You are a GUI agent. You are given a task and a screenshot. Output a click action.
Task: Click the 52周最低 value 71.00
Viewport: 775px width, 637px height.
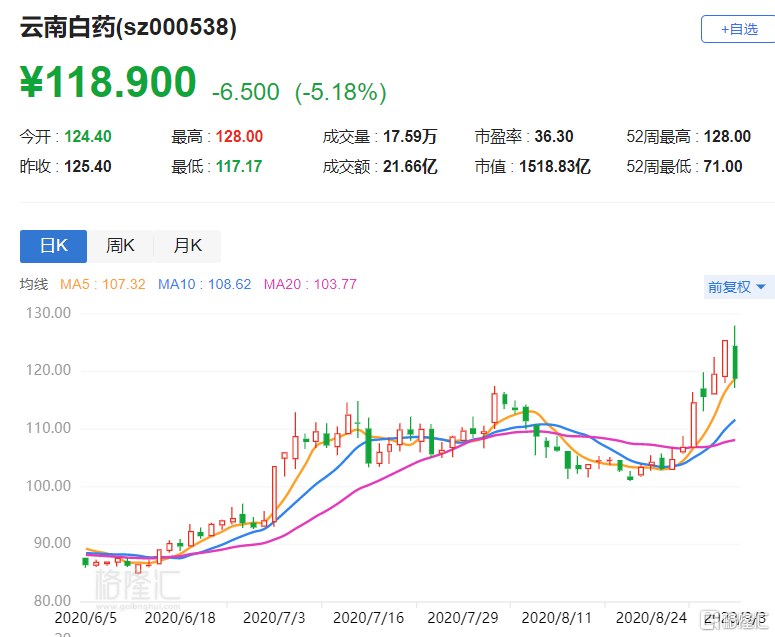pos(723,167)
